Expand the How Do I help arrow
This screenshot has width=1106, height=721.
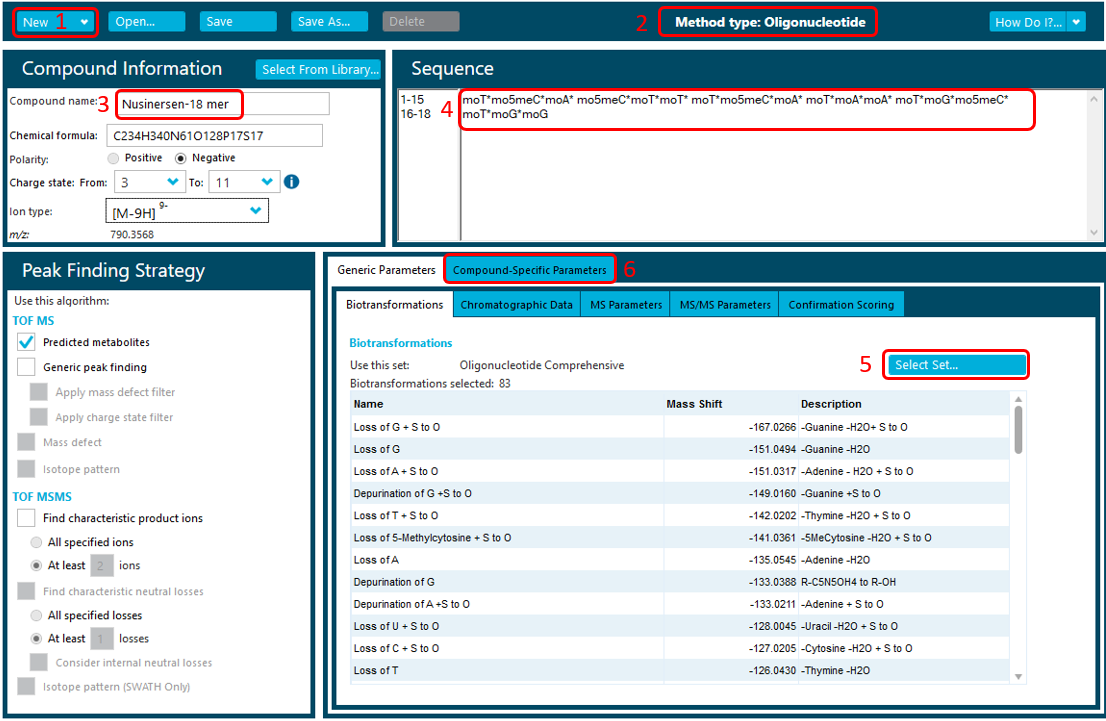(1076, 22)
